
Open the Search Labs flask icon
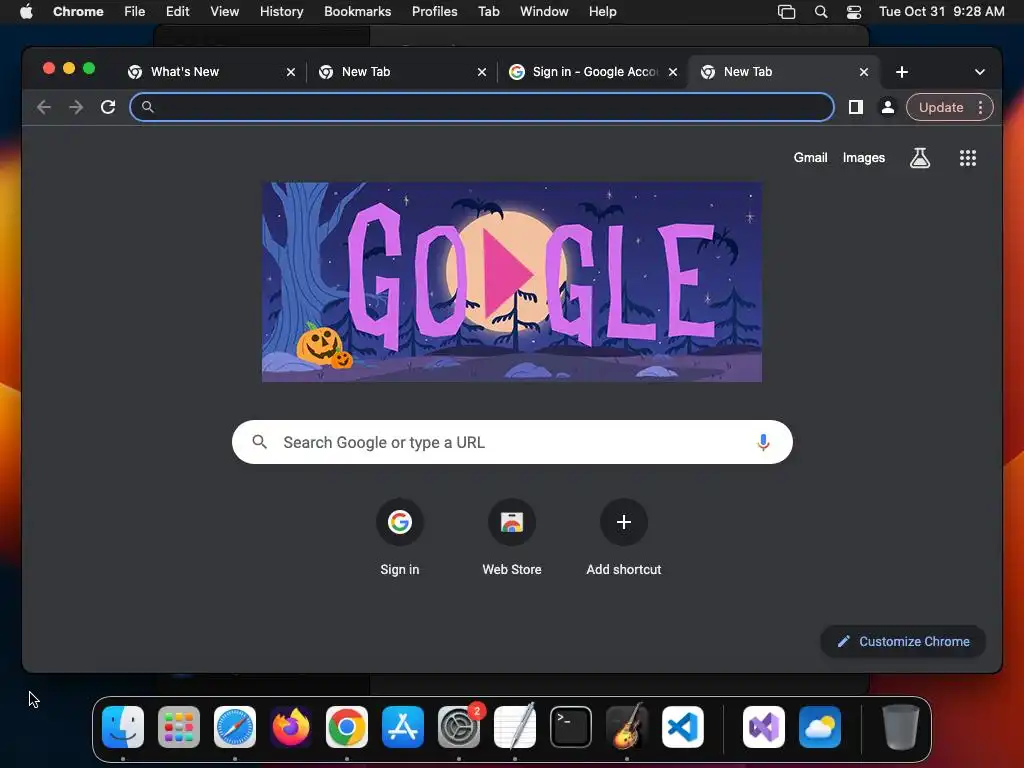[x=920, y=157]
